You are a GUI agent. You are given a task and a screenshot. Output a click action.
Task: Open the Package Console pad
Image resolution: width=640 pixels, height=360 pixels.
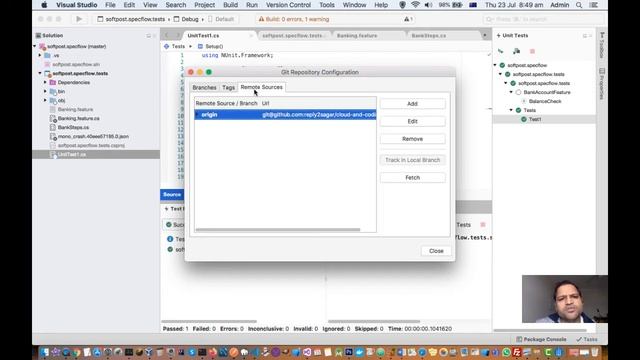tap(541, 339)
